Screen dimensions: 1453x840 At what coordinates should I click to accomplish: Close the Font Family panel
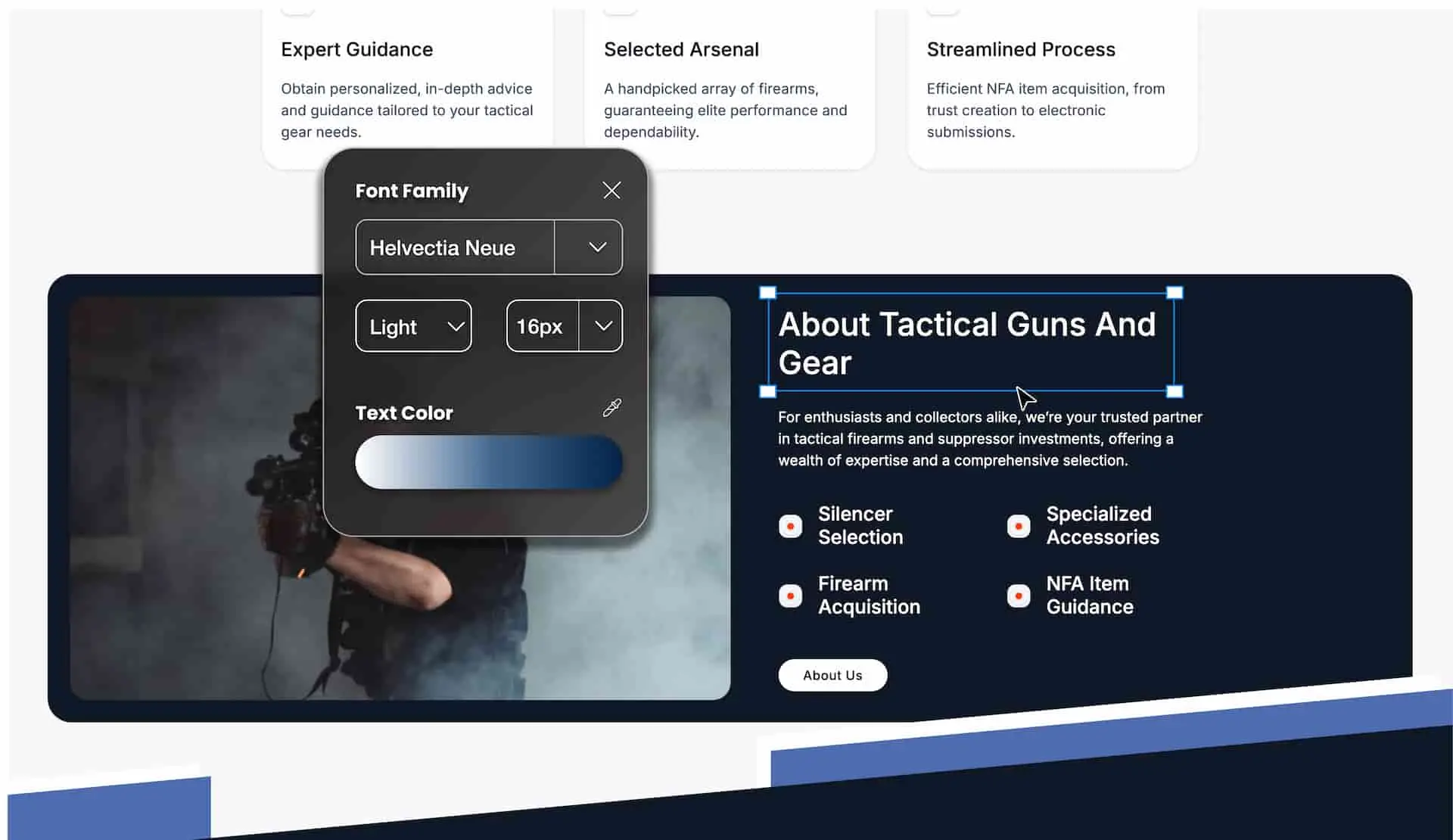(x=611, y=190)
